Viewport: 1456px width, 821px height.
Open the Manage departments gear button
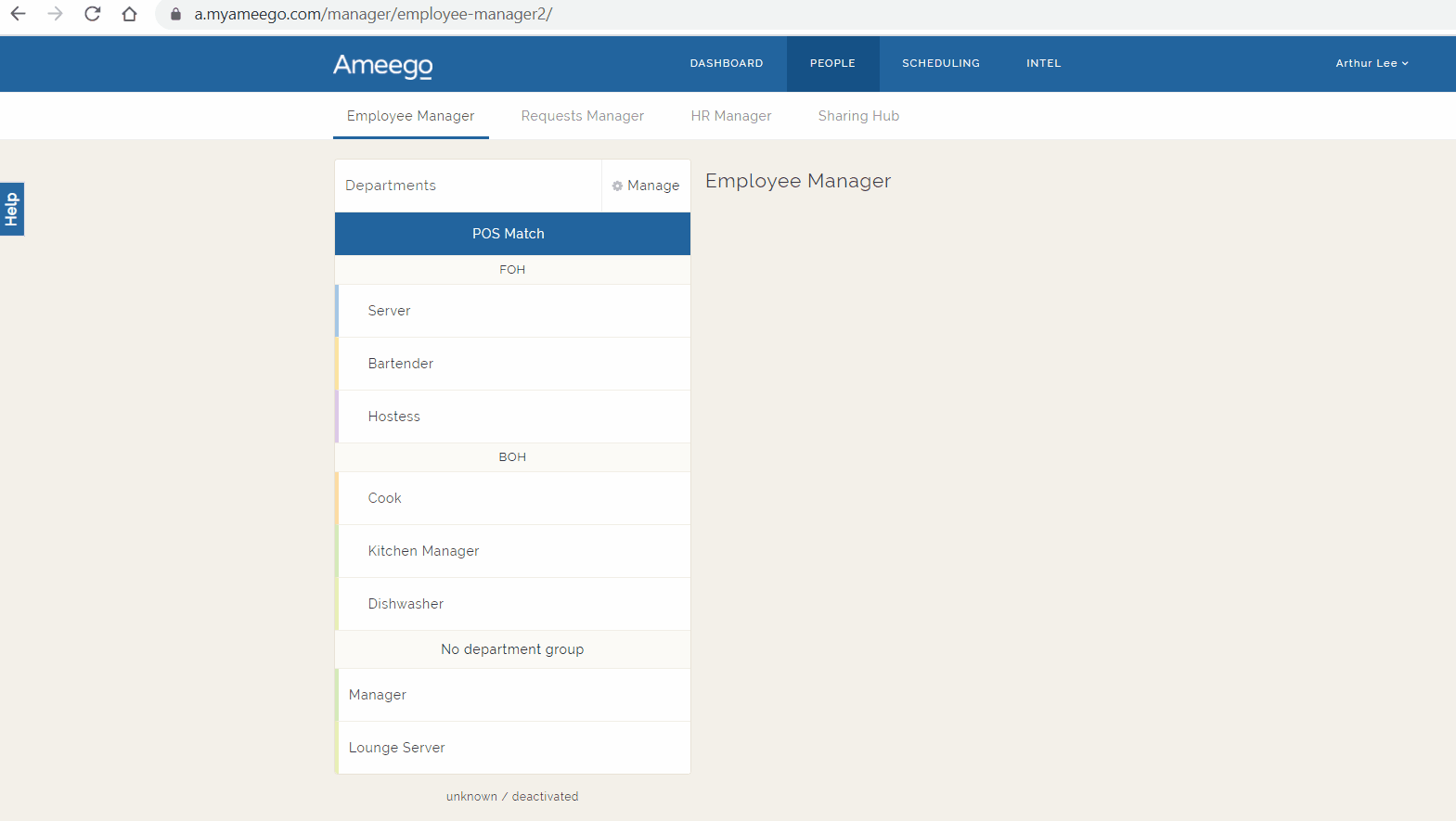646,186
